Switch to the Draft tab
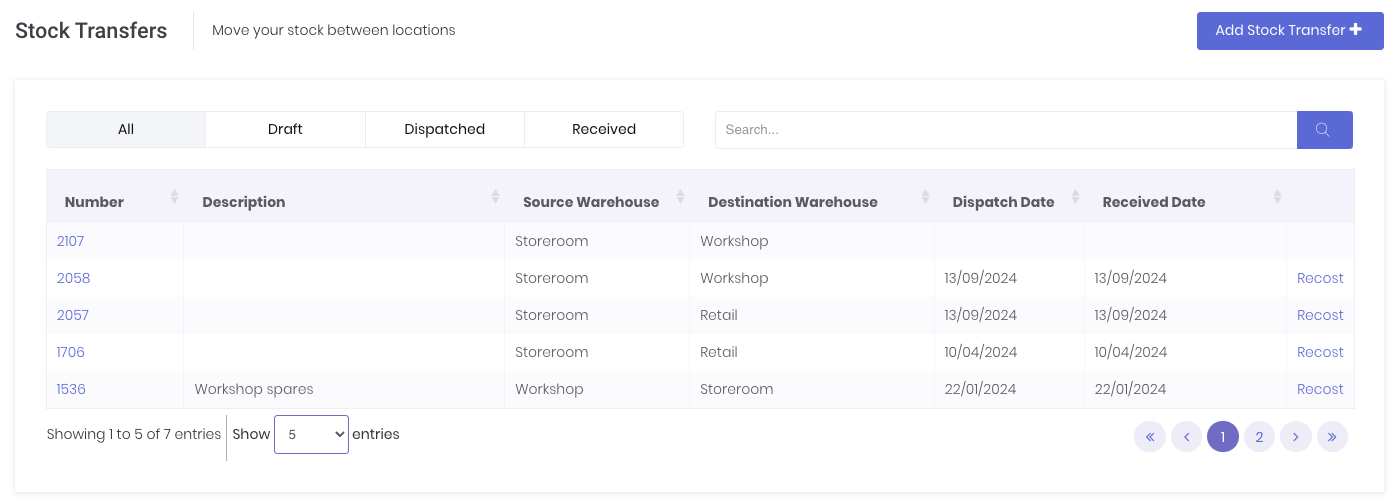The height and width of the screenshot is (501, 1398). pos(285,129)
